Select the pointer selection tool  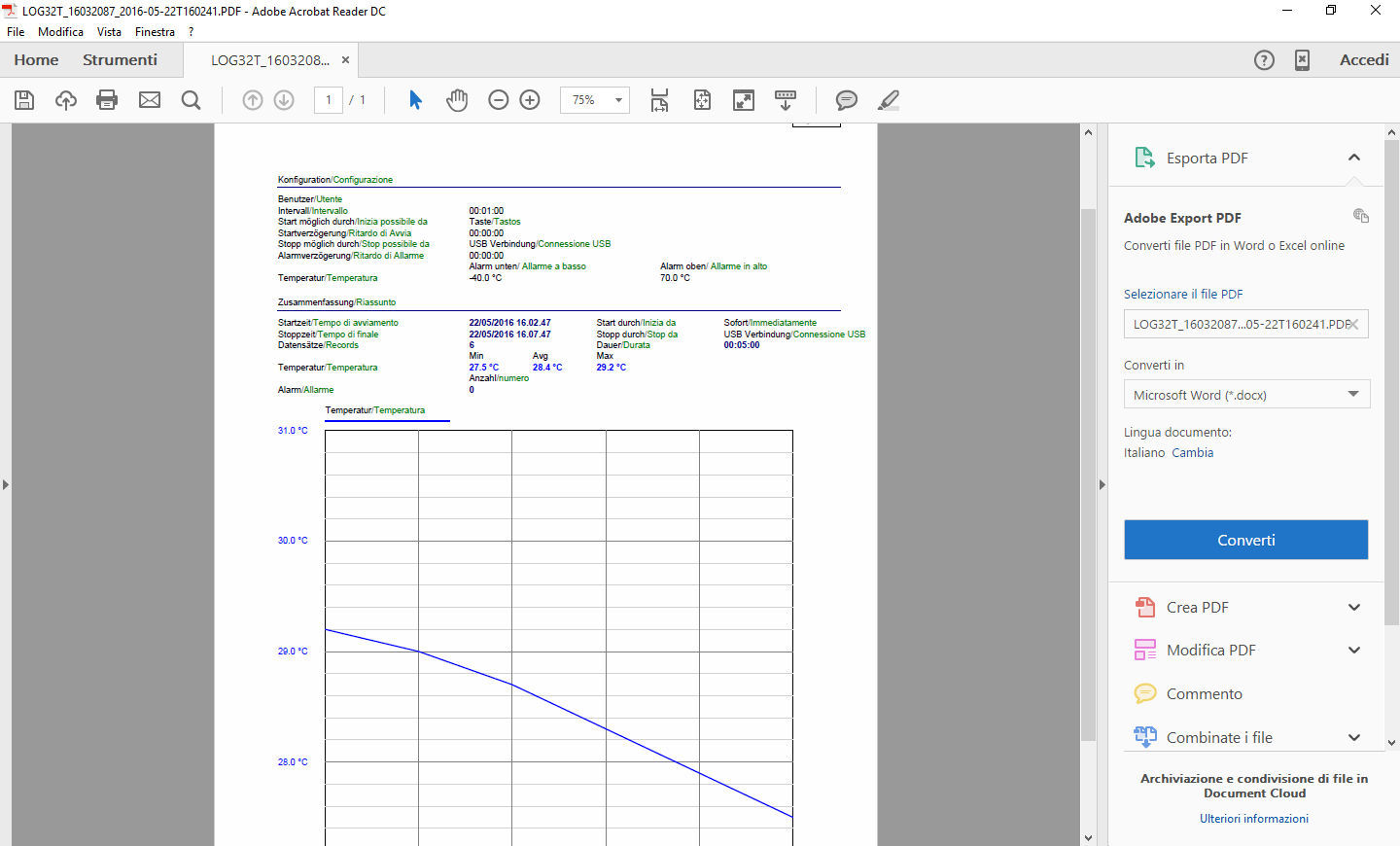(x=414, y=100)
